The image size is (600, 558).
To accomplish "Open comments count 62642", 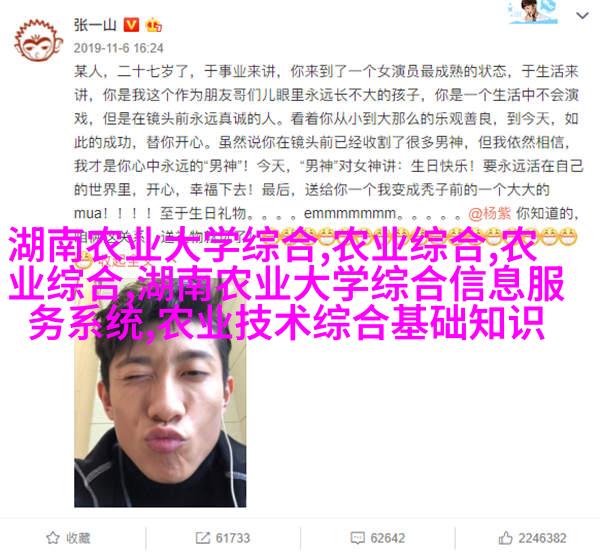I will (x=387, y=538).
